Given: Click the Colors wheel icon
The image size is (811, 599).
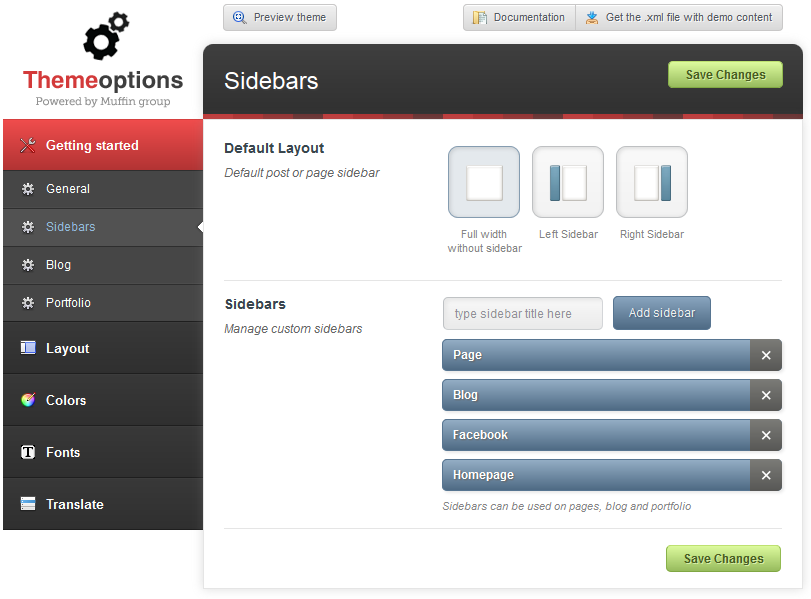Looking at the screenshot, I should [x=28, y=400].
